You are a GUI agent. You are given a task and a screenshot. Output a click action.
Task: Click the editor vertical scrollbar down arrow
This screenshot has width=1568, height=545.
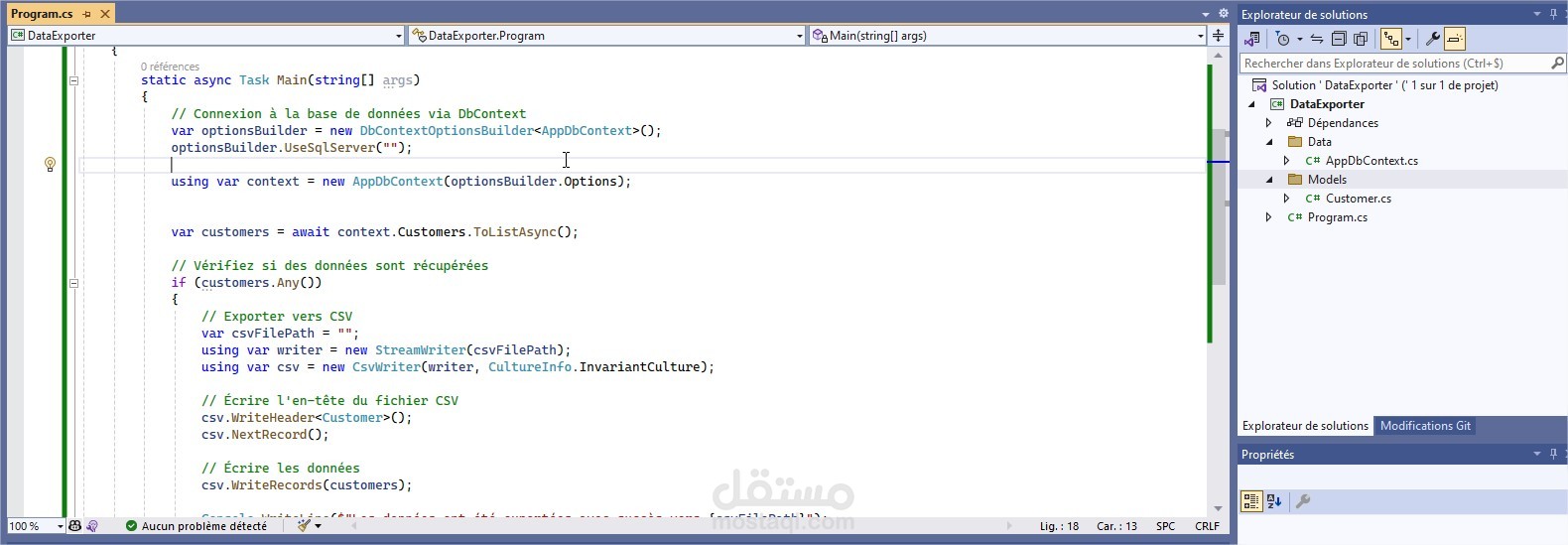click(1218, 508)
